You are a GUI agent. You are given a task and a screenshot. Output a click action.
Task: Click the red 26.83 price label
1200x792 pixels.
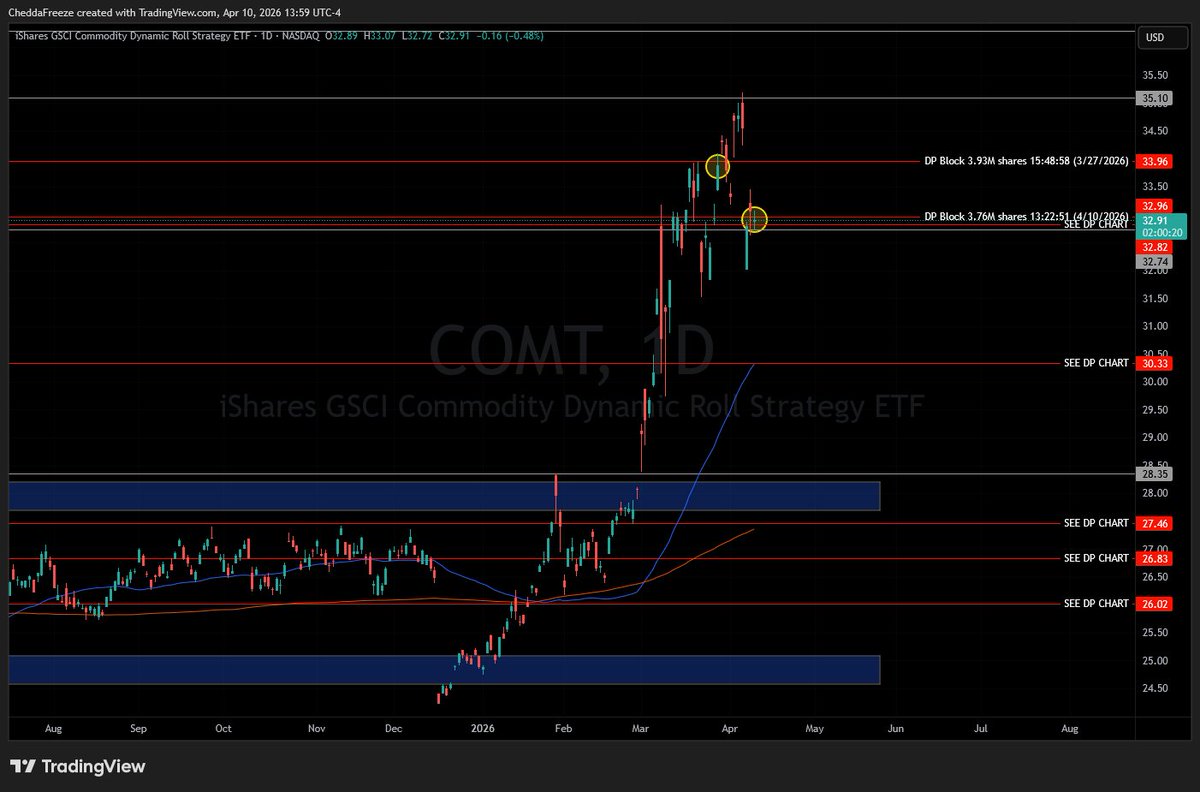1155,558
